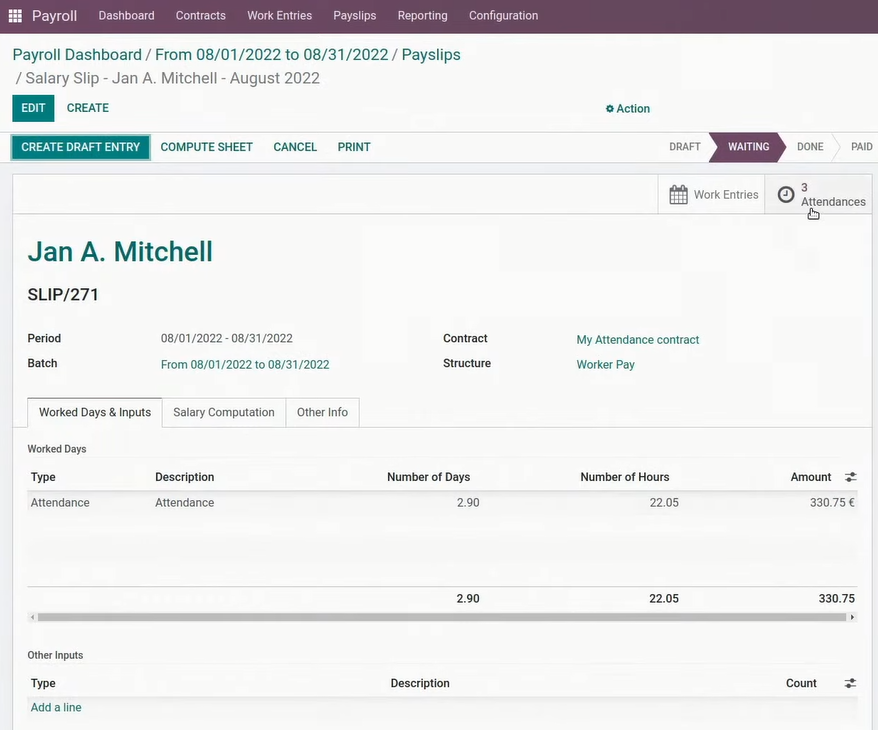
Task: Select the DRAFT status stage
Action: (x=685, y=147)
